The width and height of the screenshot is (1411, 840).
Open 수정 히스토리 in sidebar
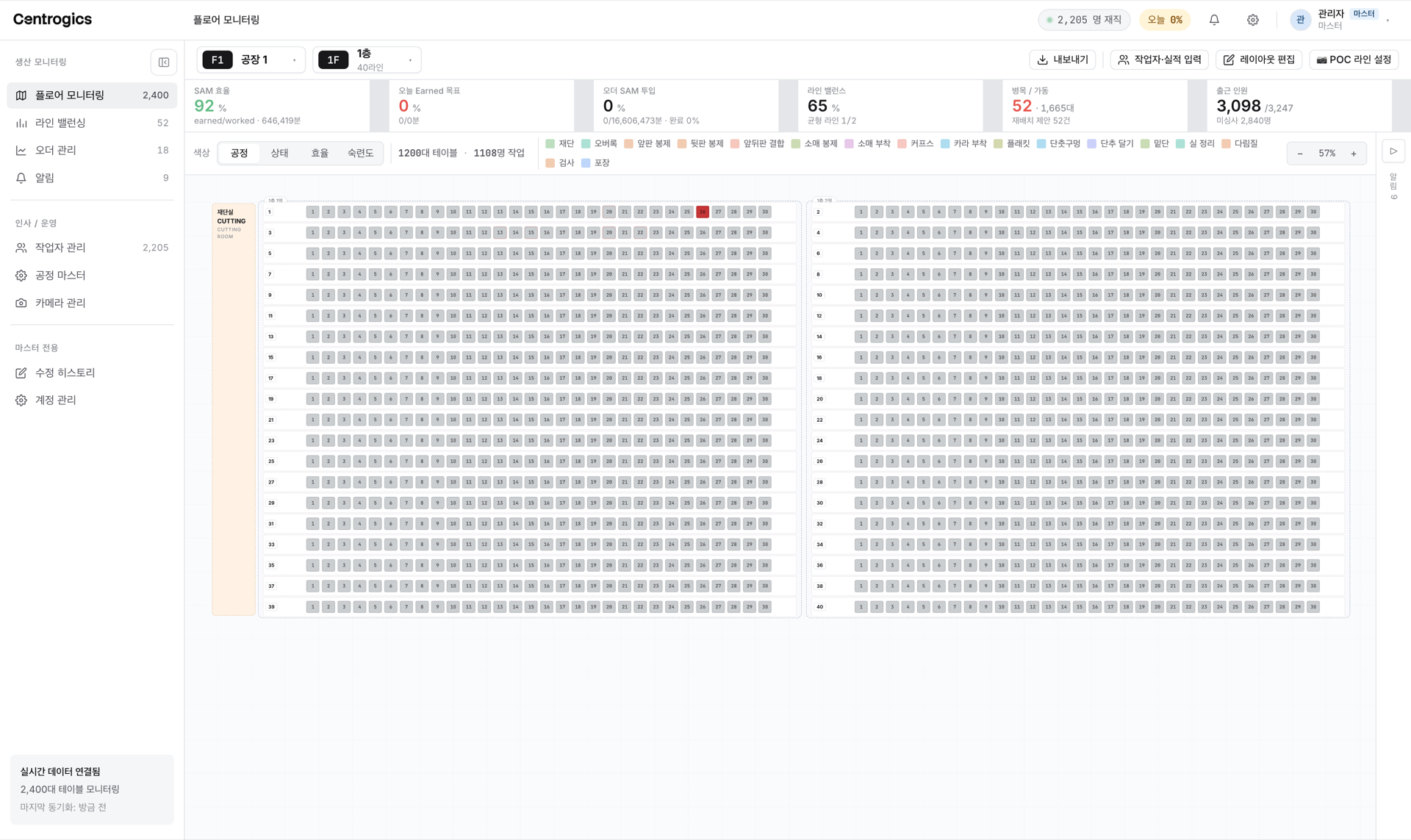92,373
